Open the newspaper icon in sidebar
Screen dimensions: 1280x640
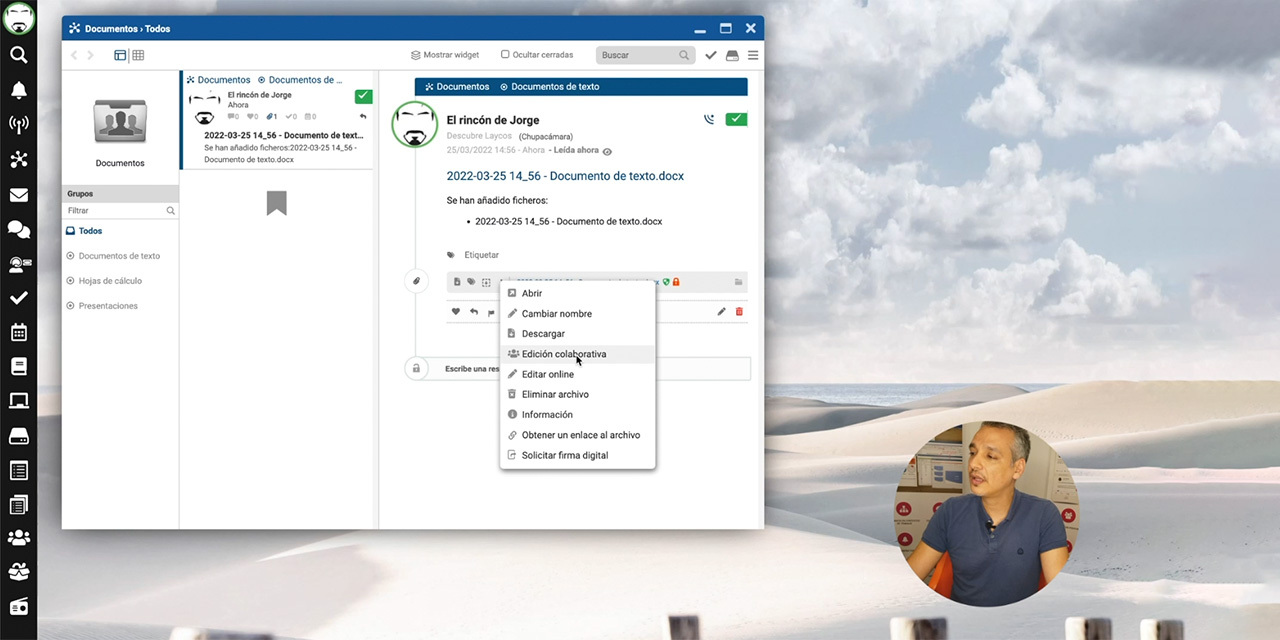18,505
